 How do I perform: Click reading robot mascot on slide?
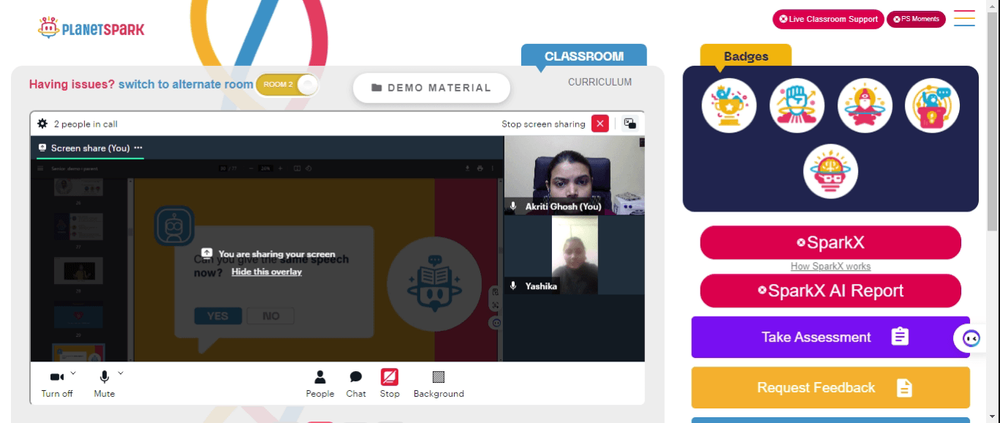point(434,283)
